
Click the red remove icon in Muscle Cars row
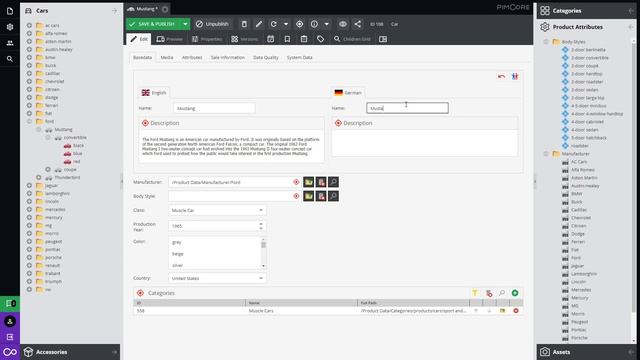click(516, 311)
